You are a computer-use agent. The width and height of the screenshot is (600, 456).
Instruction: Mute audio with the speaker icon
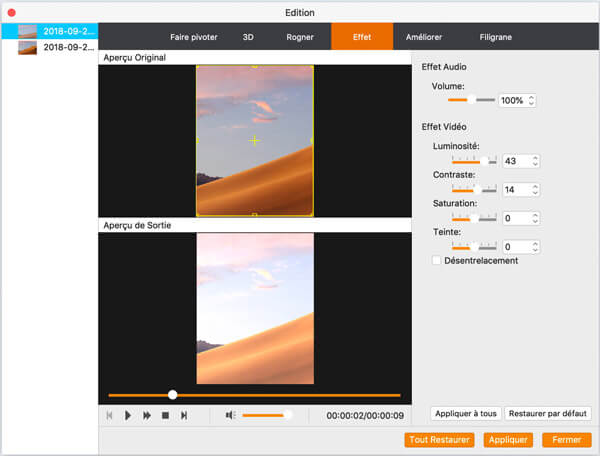[x=230, y=415]
